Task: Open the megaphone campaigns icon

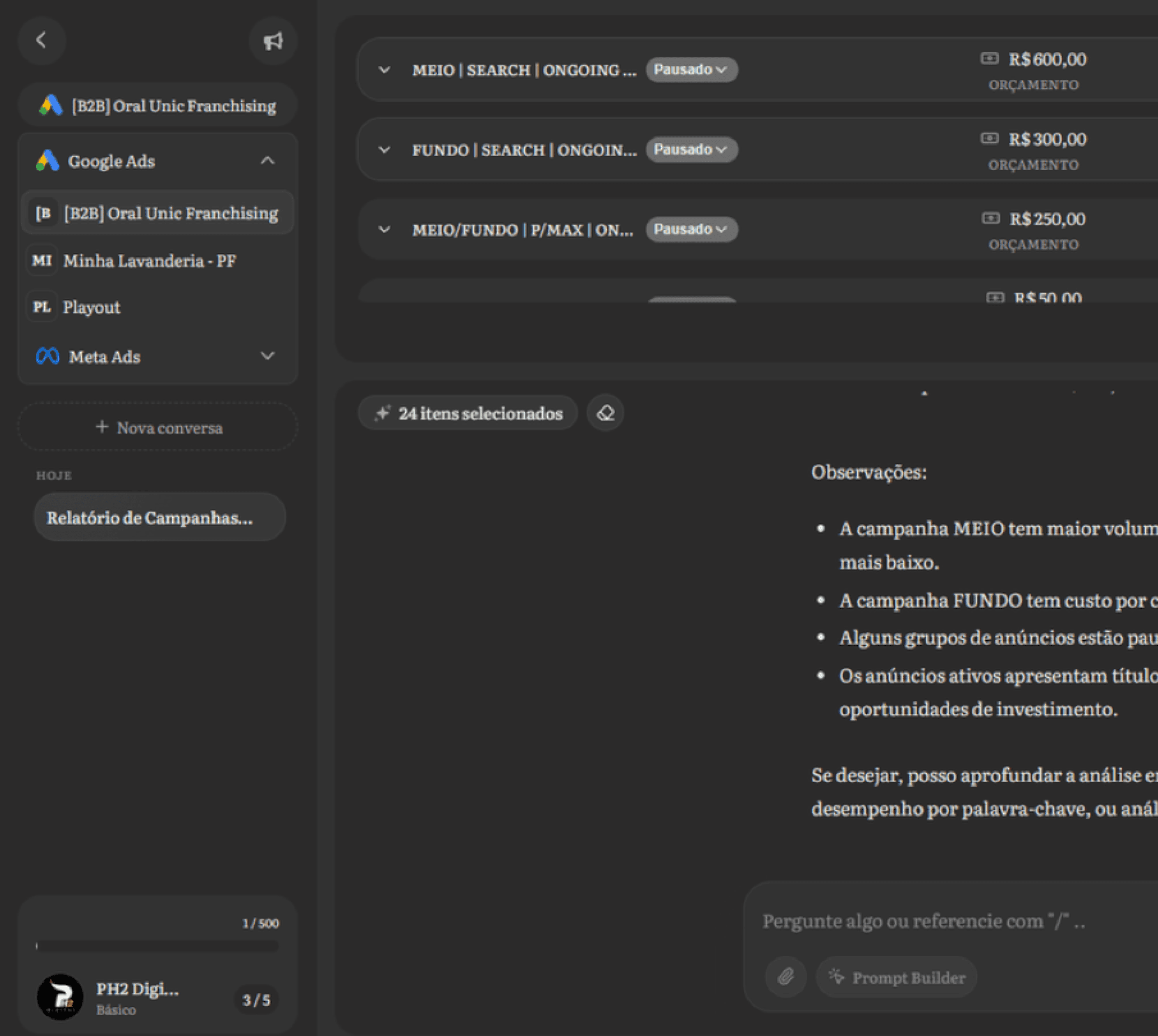Action: click(x=273, y=41)
